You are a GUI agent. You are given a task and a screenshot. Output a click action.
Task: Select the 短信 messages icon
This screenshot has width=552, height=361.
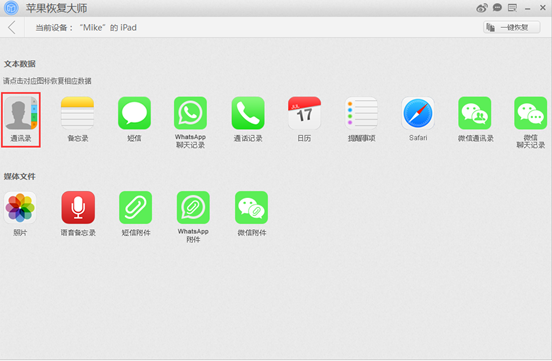point(134,113)
